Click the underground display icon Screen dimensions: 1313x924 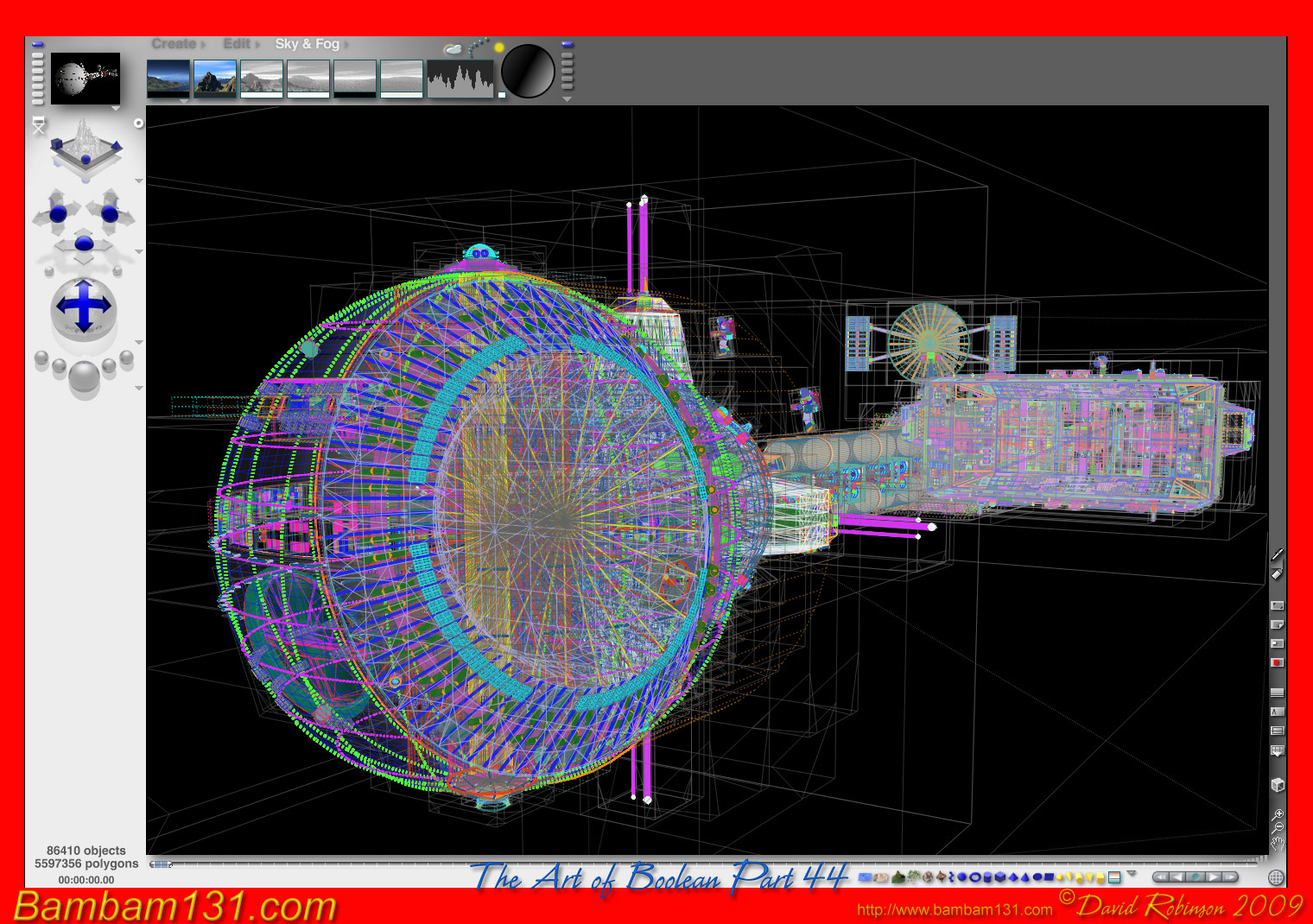coord(1277,731)
